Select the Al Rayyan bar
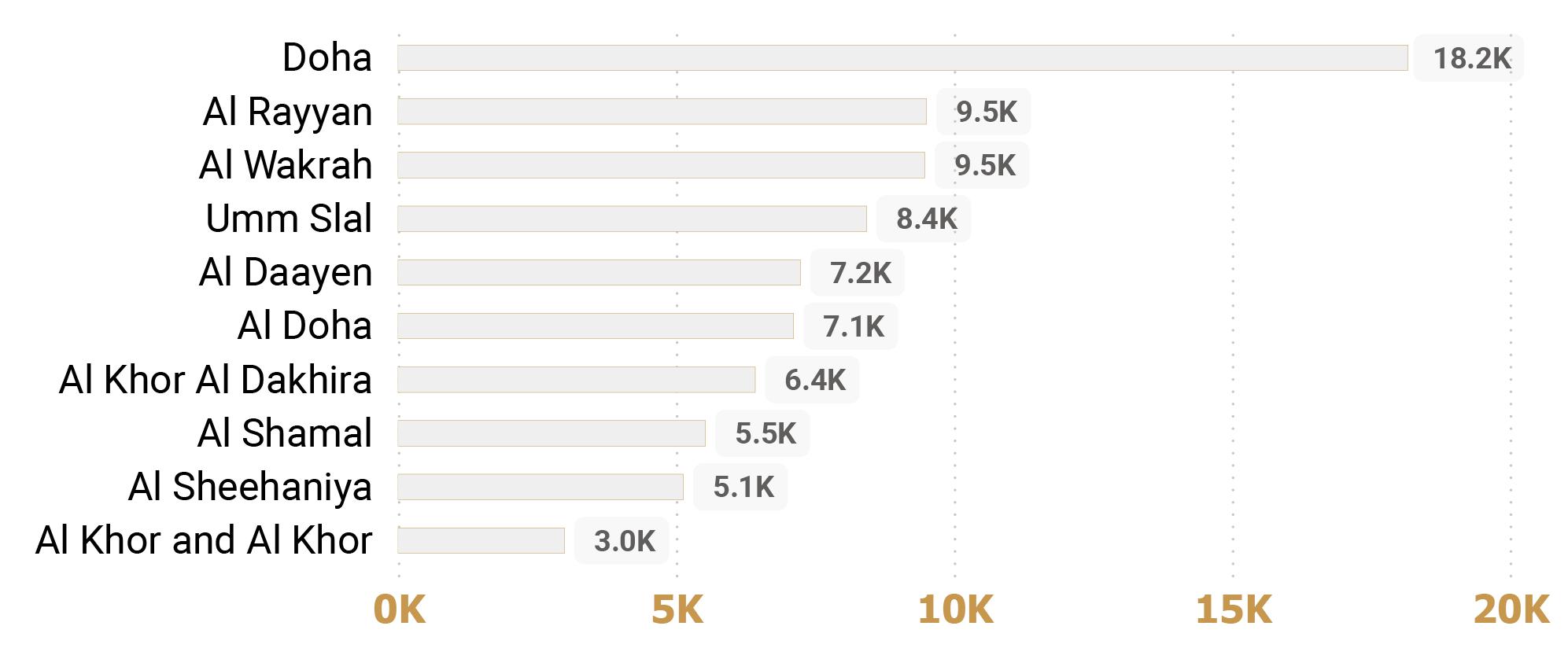Screen dimensions: 1568x648 (662, 112)
